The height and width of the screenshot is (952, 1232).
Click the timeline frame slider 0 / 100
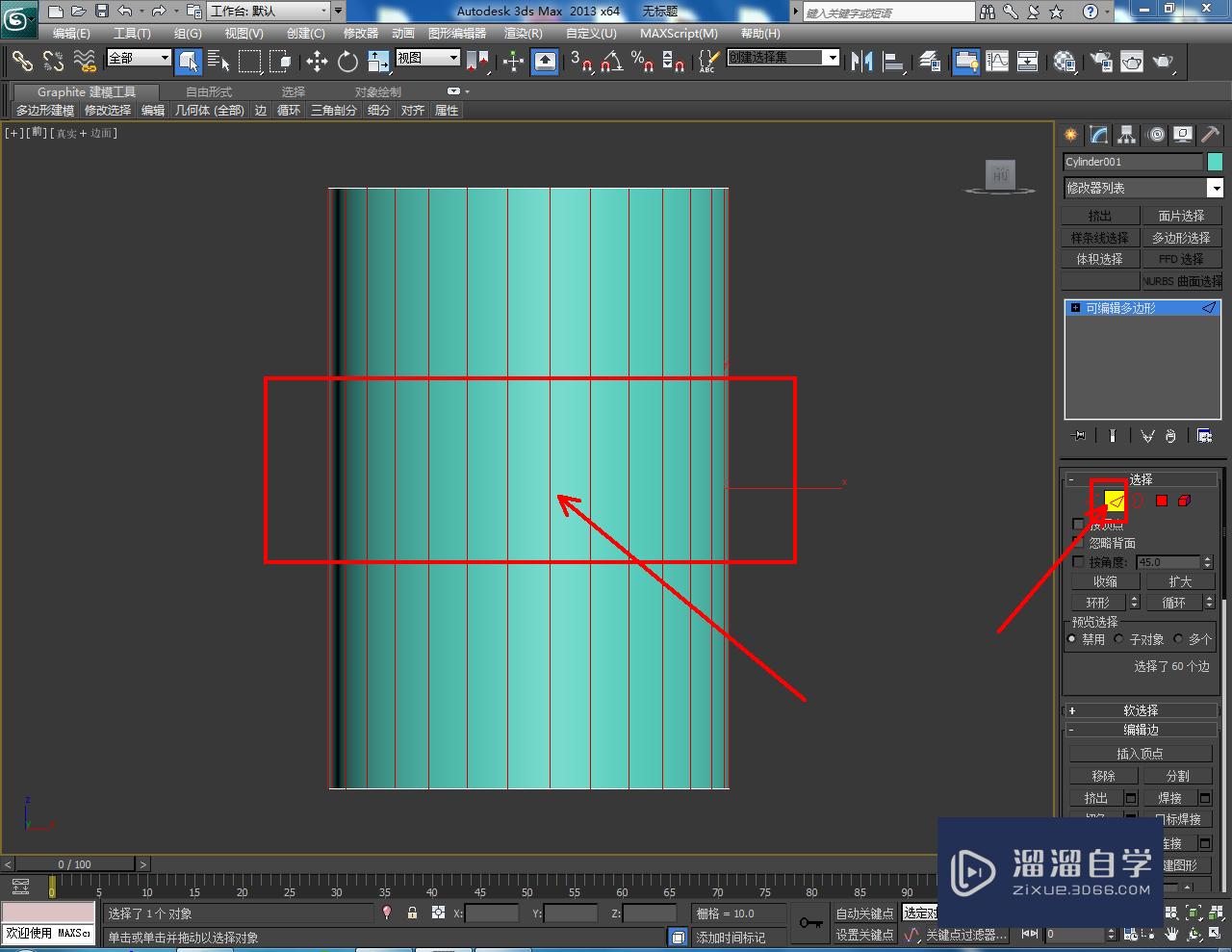74,863
